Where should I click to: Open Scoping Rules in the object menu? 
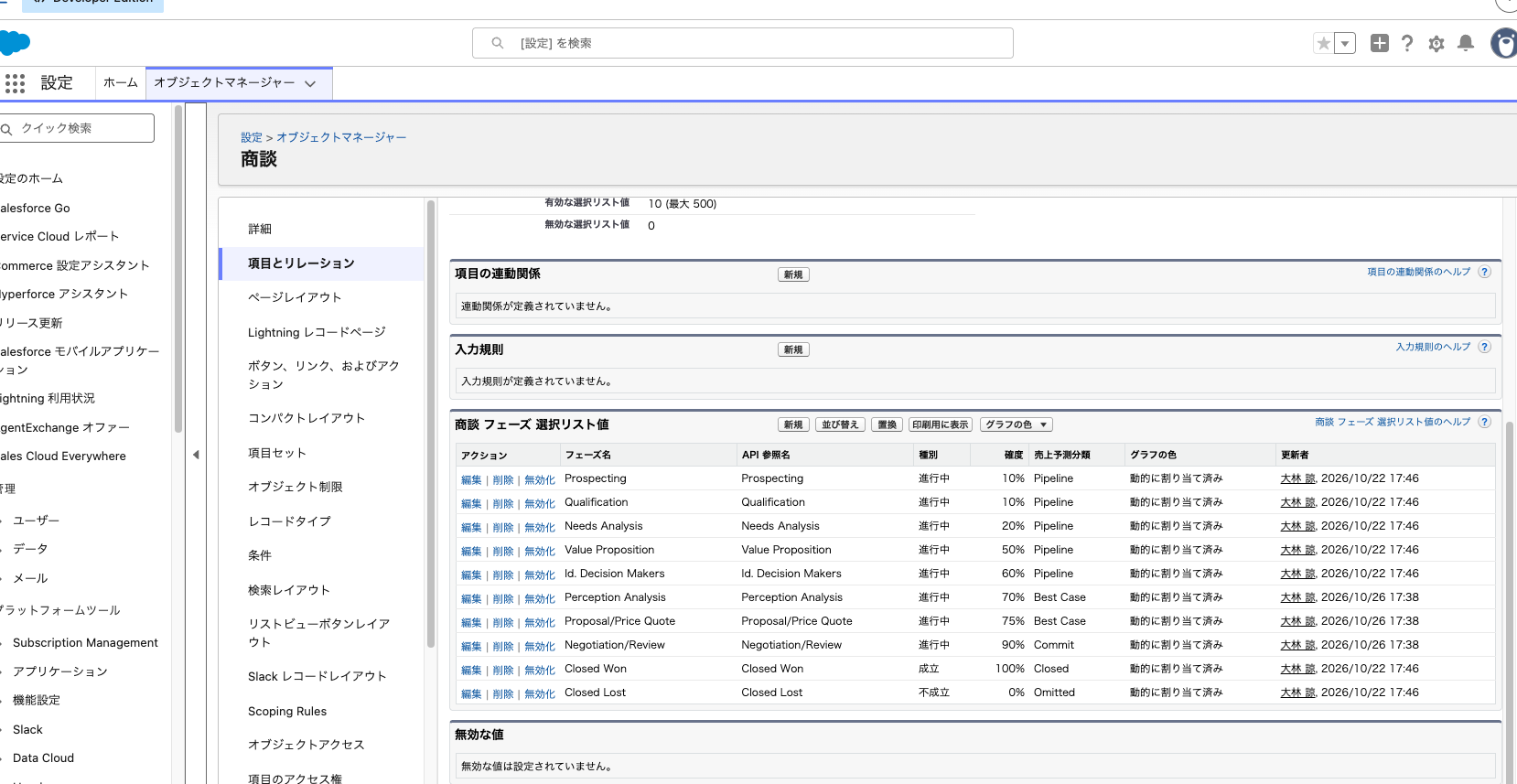[x=287, y=711]
